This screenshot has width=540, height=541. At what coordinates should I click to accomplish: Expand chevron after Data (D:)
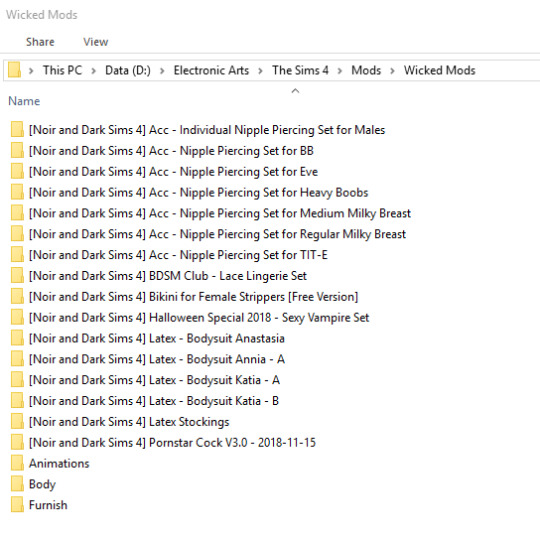pos(162,71)
